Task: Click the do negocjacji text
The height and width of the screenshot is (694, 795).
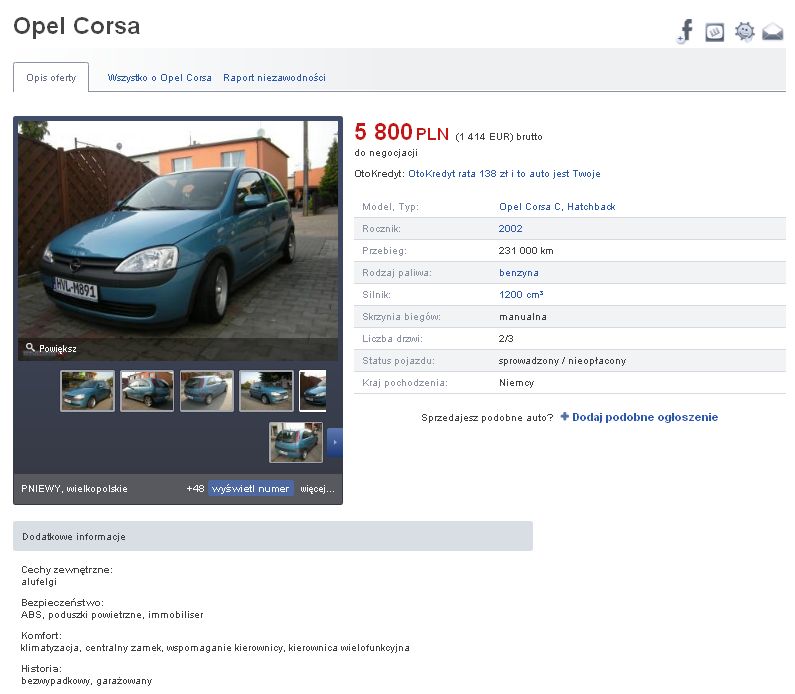Action: tap(386, 153)
